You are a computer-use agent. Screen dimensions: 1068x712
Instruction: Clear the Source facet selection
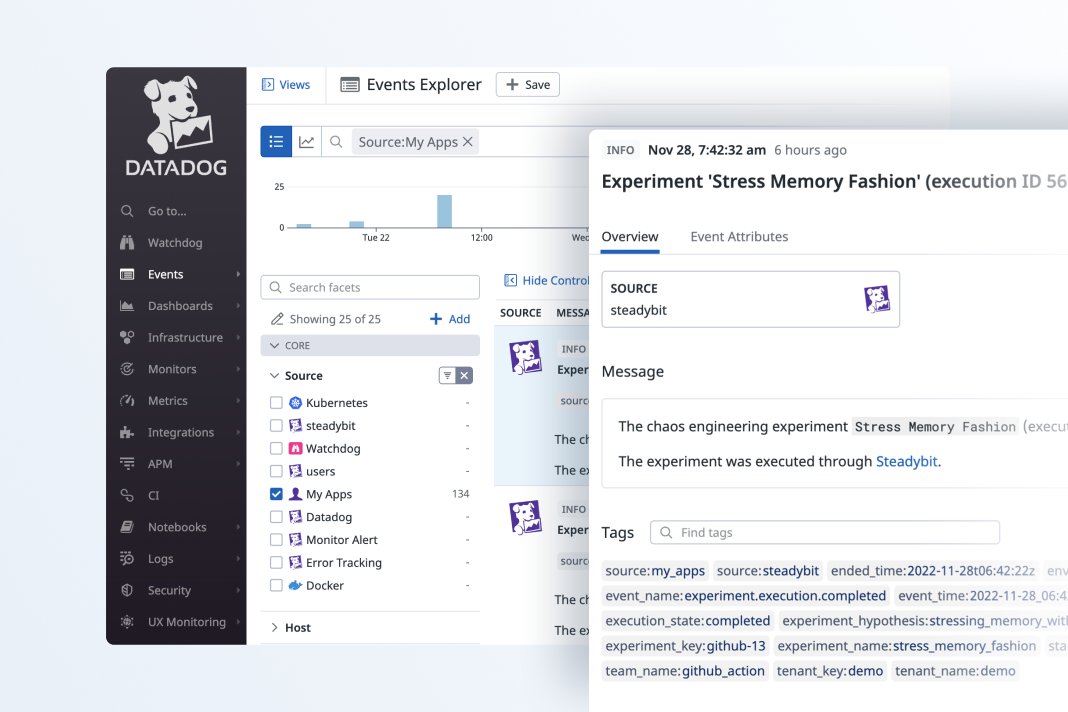click(465, 375)
